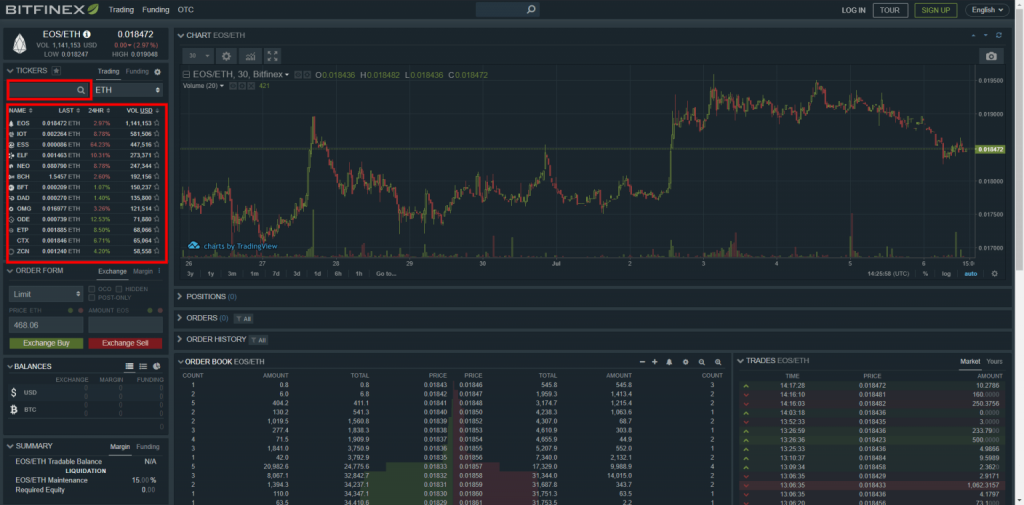
Task: Switch tickers to Funding tab
Action: (137, 71)
